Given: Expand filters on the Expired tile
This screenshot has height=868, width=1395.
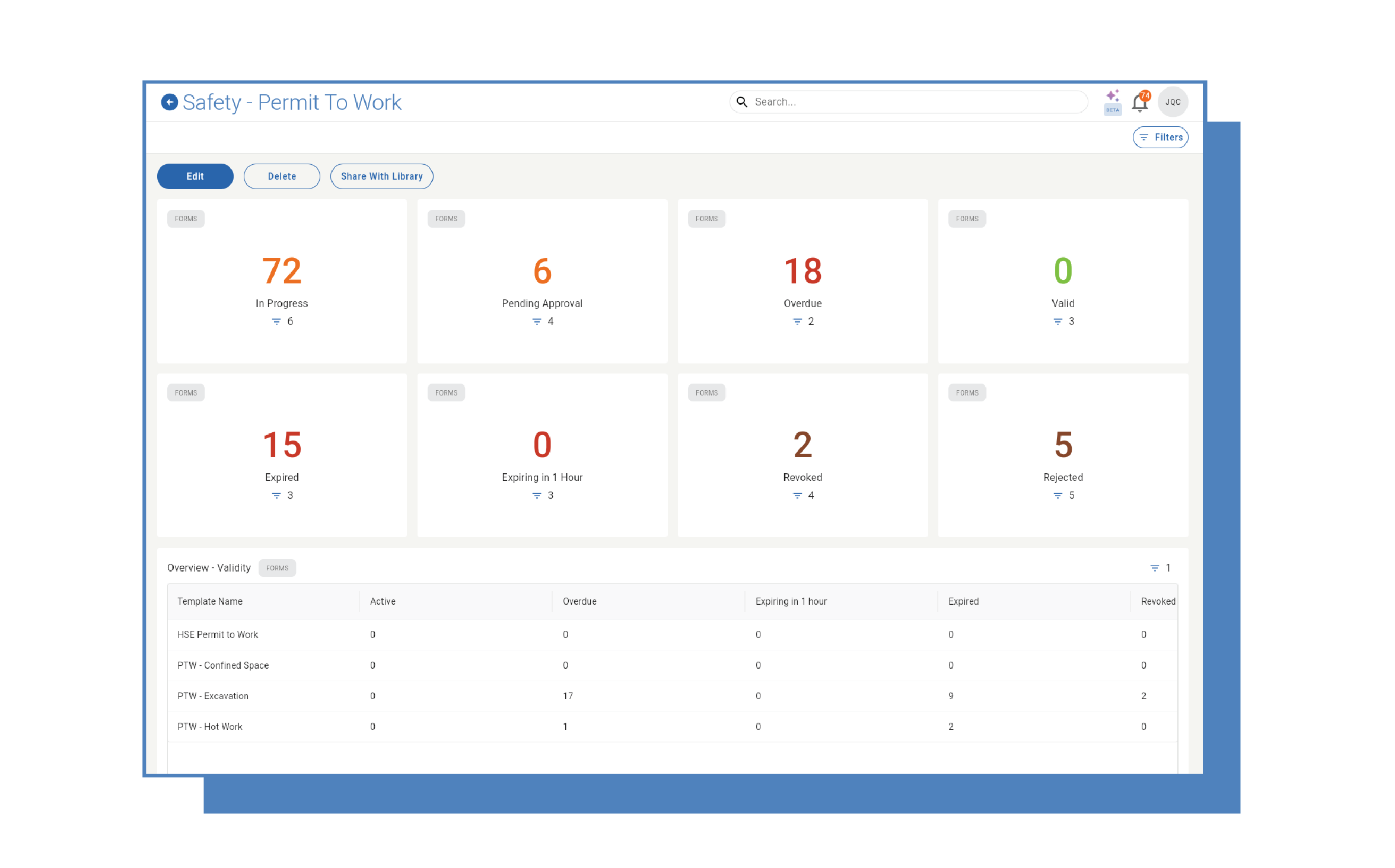Looking at the screenshot, I should pyautogui.click(x=276, y=495).
